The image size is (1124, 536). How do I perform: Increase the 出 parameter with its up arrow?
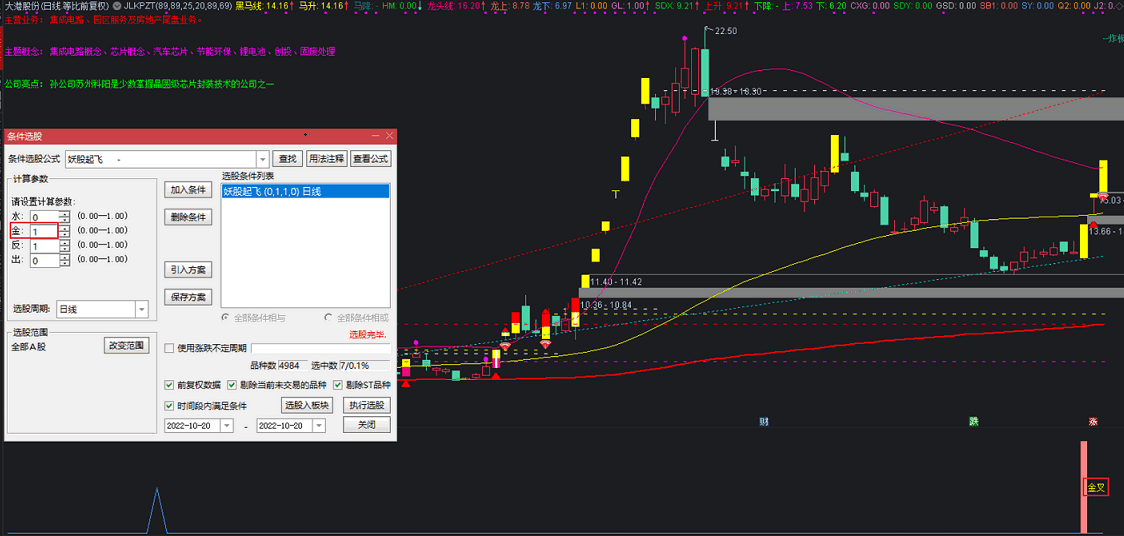65,258
